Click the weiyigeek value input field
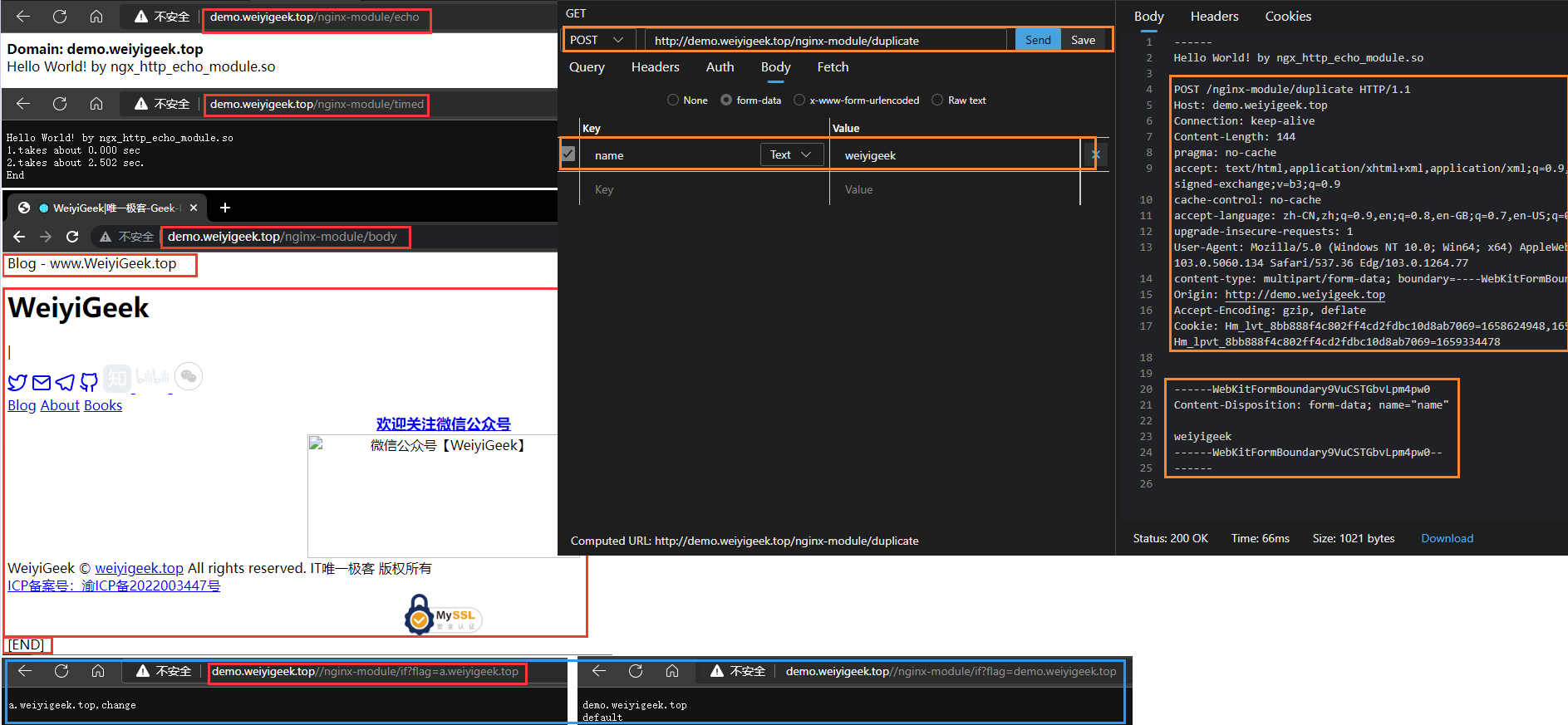The width and height of the screenshot is (1568, 725). [x=956, y=154]
